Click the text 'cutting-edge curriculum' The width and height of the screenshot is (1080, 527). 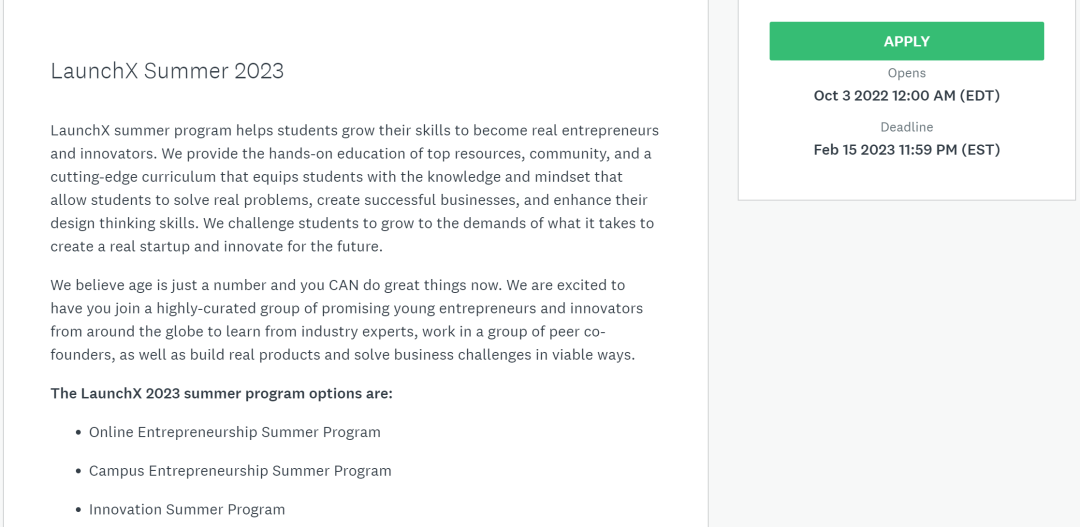(132, 177)
